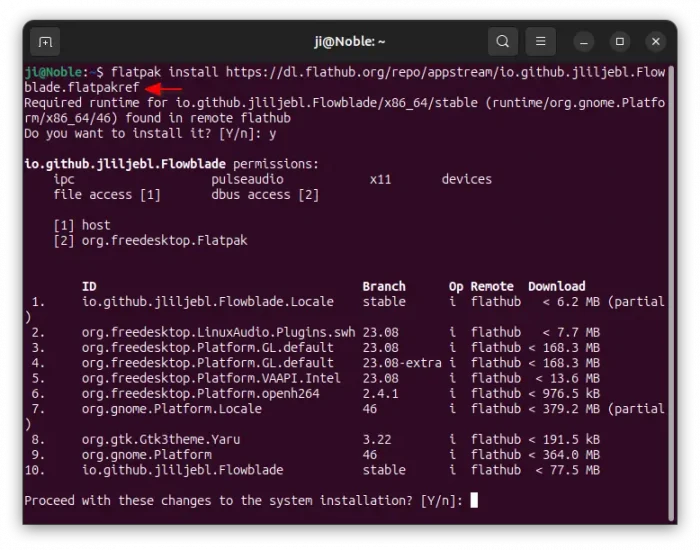Screen dimensions: 700x550
Task: Open a new terminal tab
Action: click(x=45, y=42)
